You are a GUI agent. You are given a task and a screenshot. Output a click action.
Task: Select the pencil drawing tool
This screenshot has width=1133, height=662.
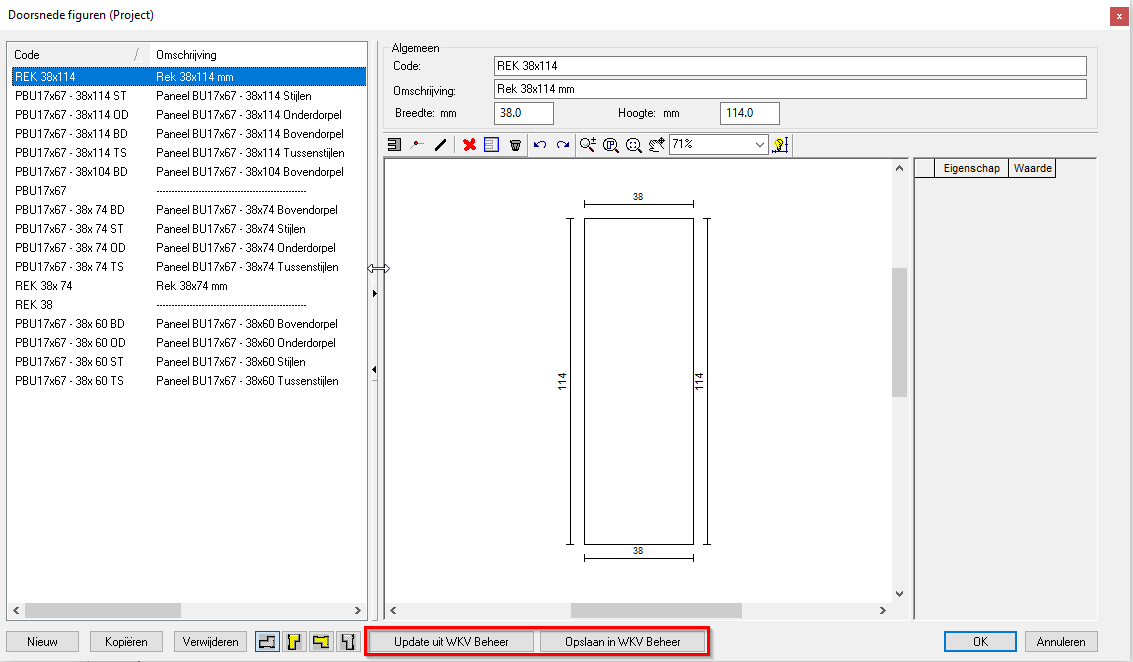pyautogui.click(x=441, y=144)
